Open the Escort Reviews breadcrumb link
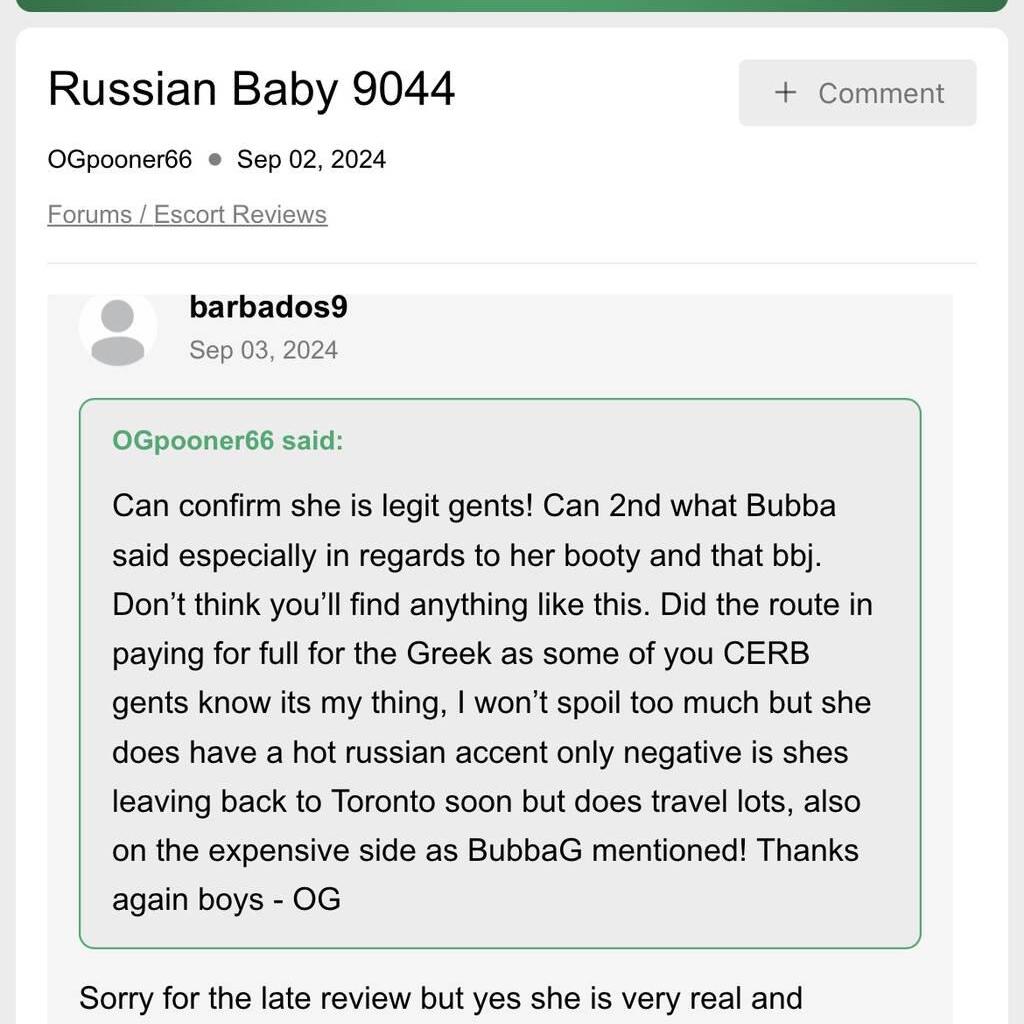Image resolution: width=1024 pixels, height=1024 pixels. point(240,214)
